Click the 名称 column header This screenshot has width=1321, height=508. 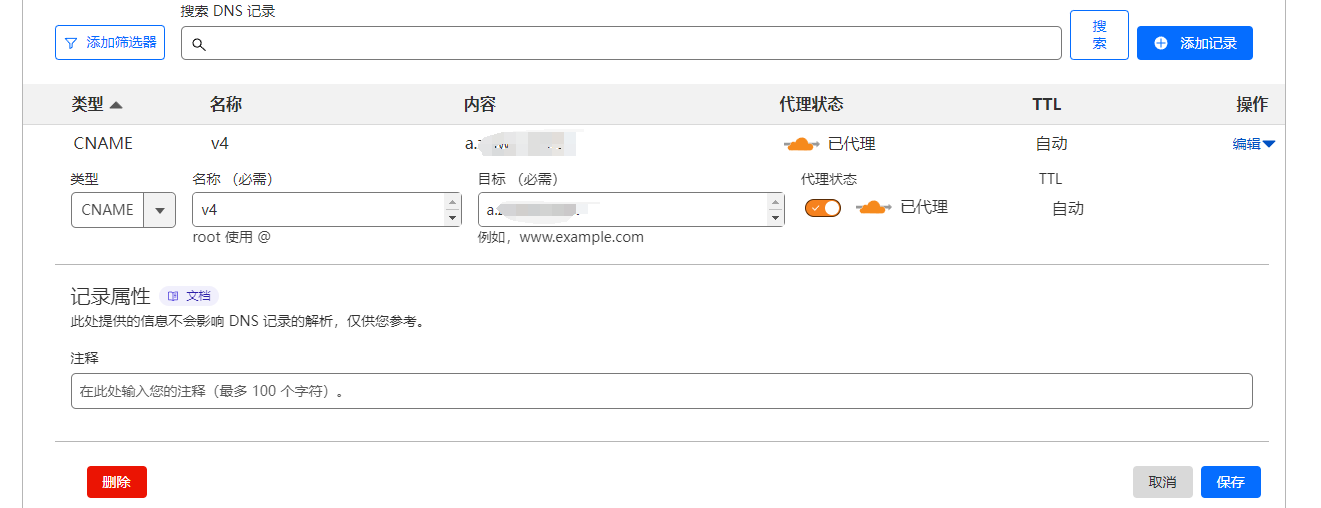[225, 105]
